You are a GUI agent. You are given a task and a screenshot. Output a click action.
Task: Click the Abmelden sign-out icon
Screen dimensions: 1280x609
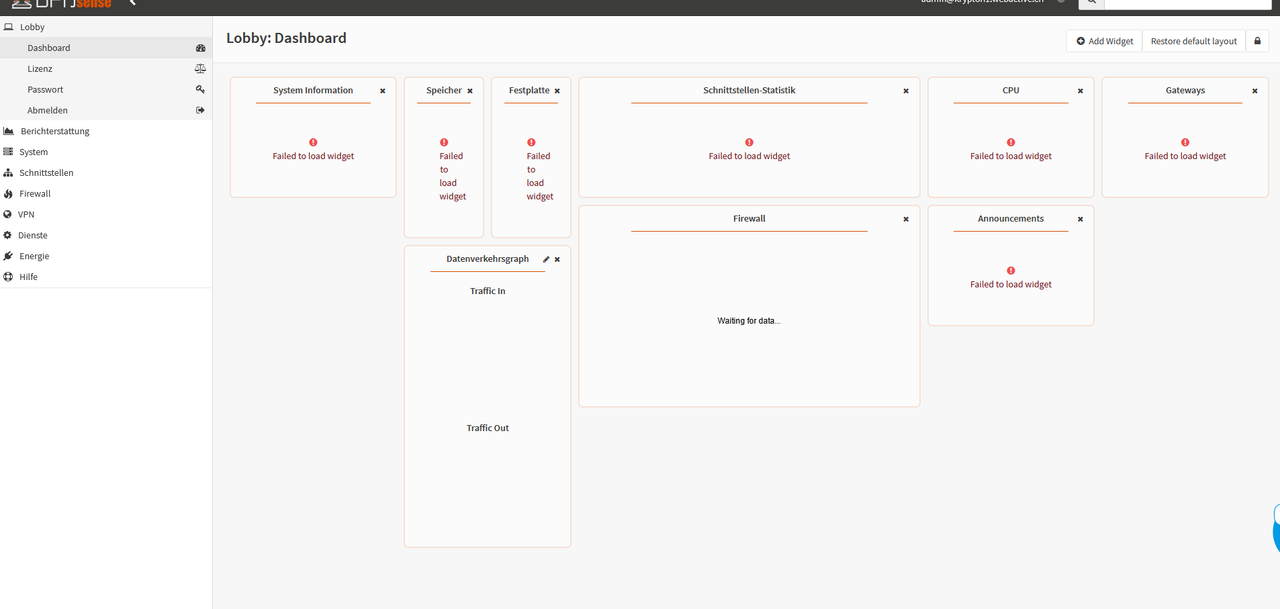point(200,110)
